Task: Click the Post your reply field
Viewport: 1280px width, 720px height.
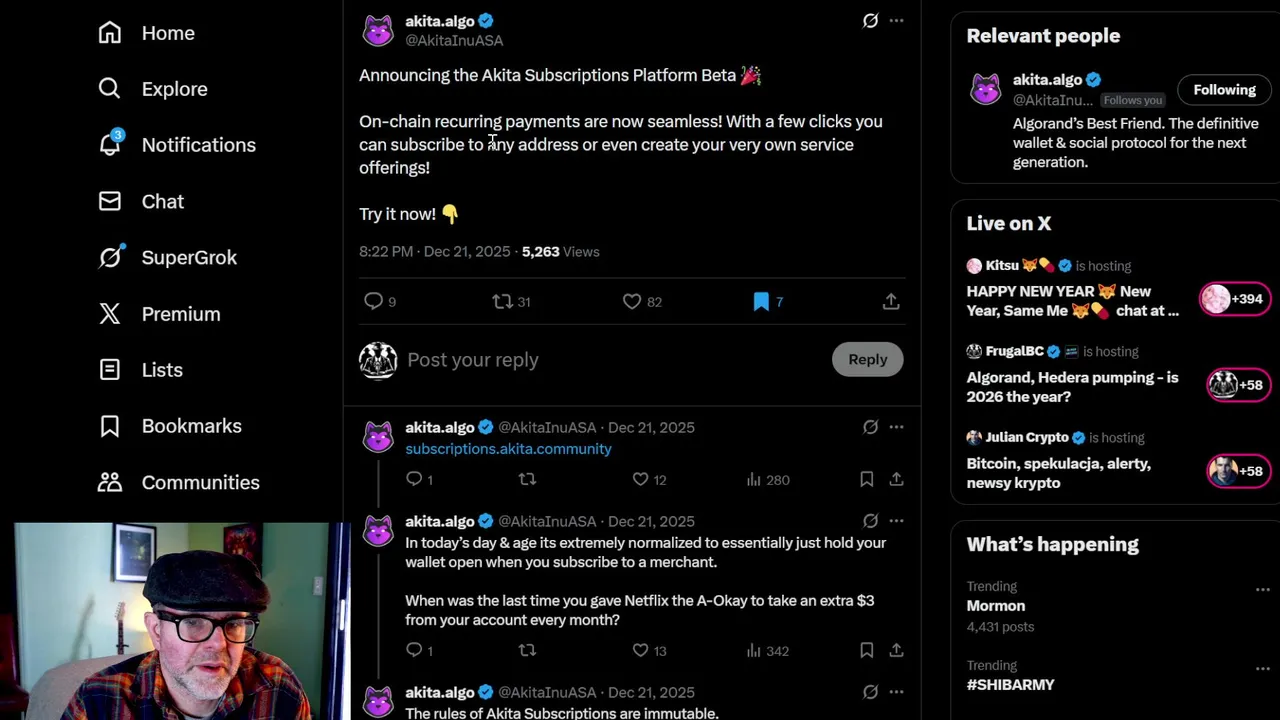Action: pyautogui.click(x=600, y=360)
